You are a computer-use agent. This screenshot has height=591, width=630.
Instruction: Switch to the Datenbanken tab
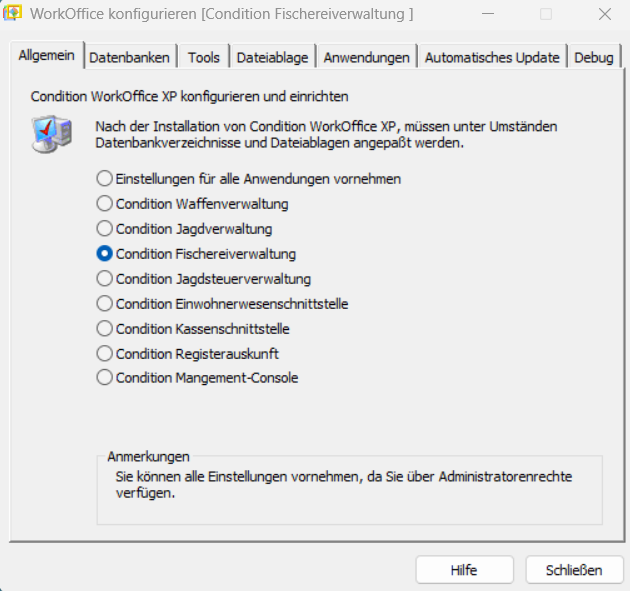point(130,58)
